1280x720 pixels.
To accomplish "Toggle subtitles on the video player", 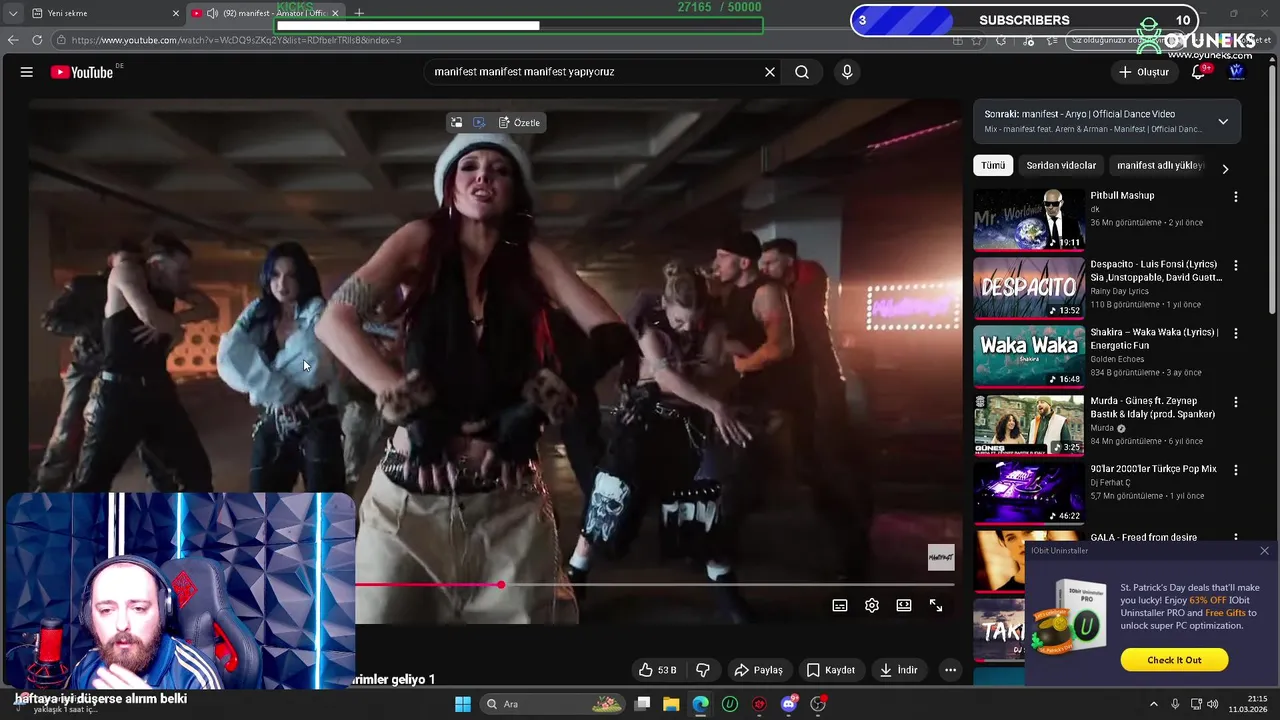I will [x=840, y=605].
